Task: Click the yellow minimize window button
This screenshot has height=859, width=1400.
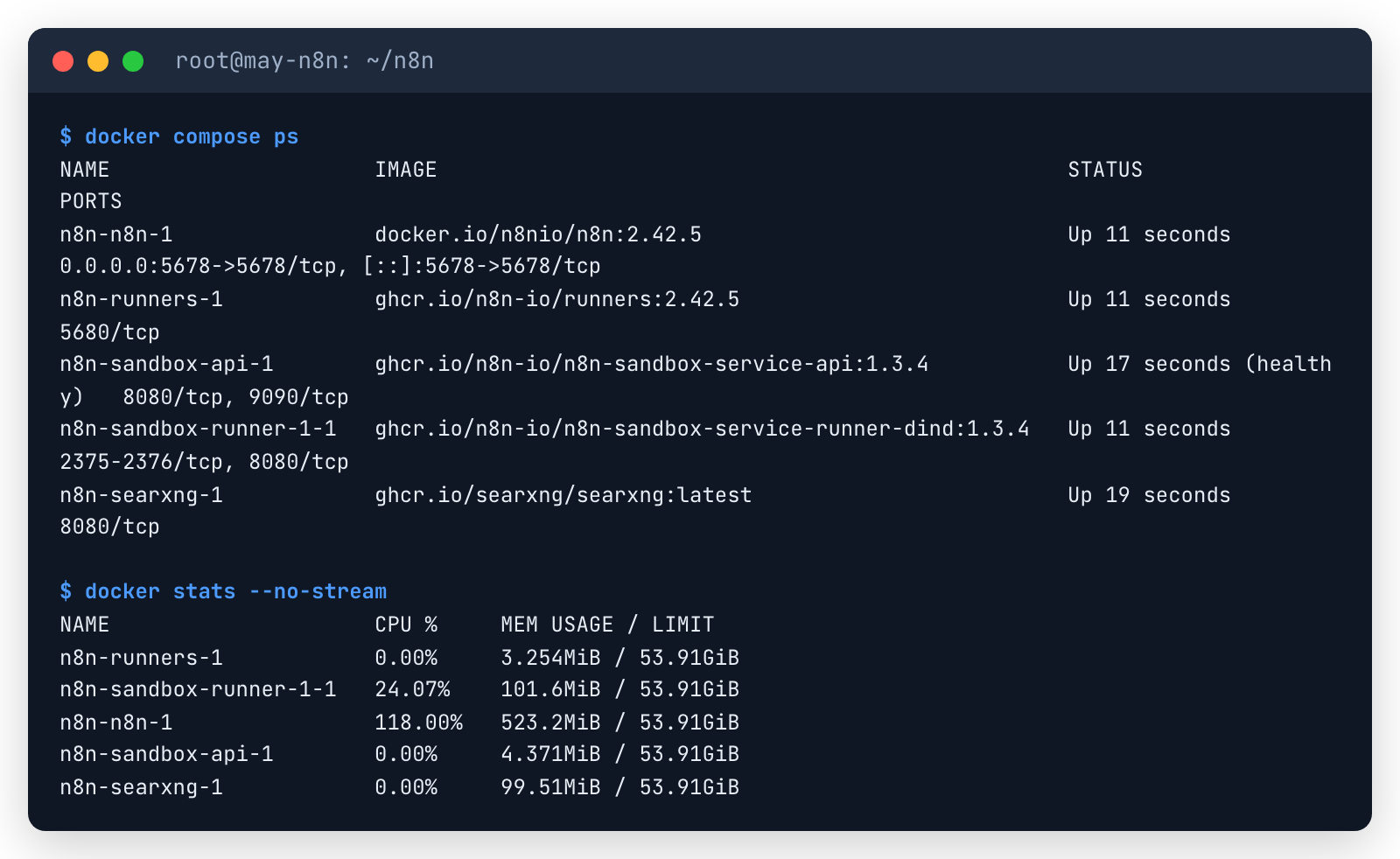Action: 98,60
